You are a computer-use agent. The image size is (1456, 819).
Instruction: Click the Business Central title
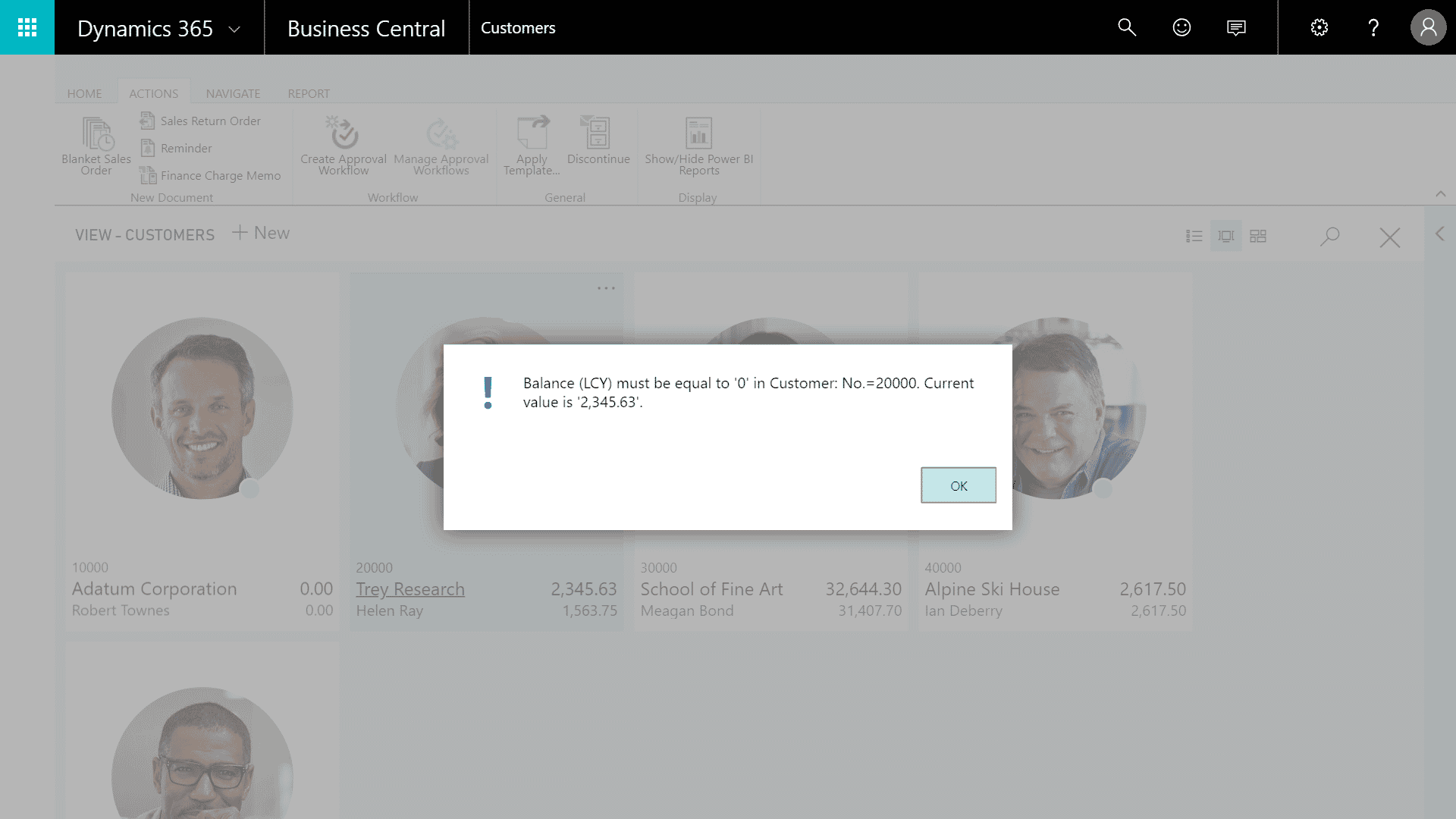click(x=366, y=28)
